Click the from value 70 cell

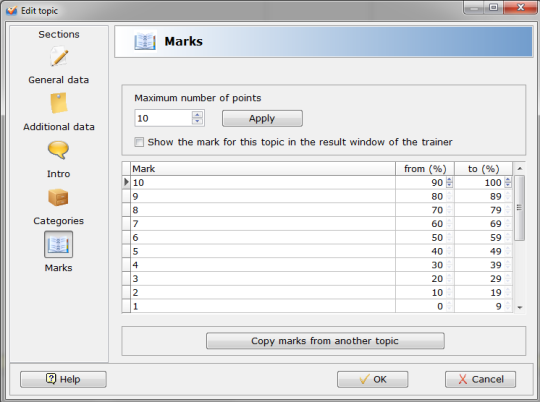(x=425, y=210)
